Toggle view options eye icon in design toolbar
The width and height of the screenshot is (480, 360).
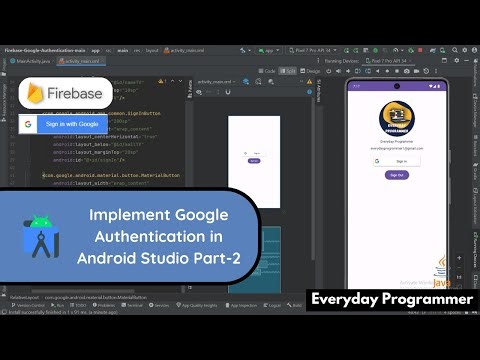click(199, 92)
